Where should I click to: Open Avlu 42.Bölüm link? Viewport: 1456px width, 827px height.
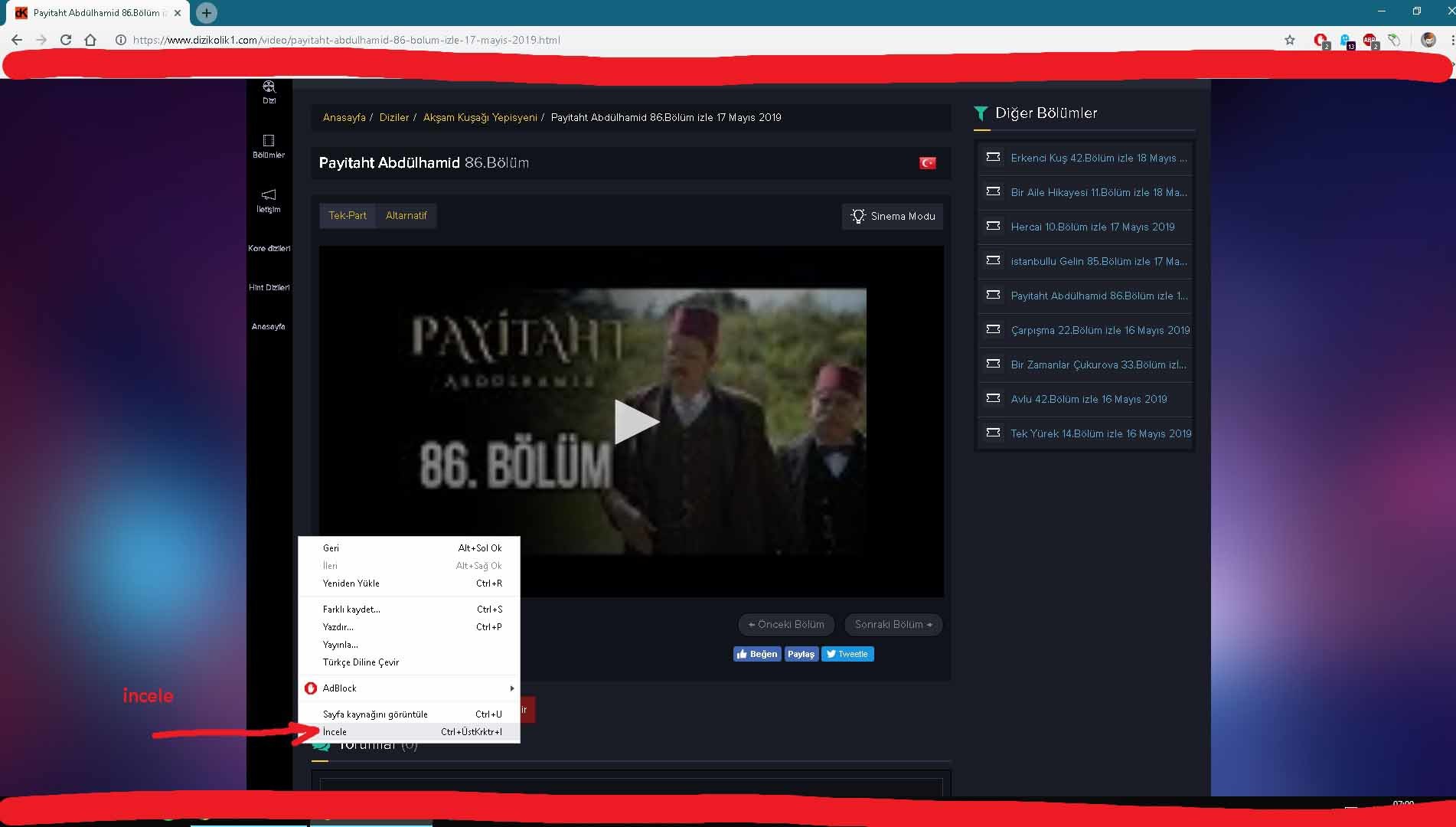coord(1089,399)
